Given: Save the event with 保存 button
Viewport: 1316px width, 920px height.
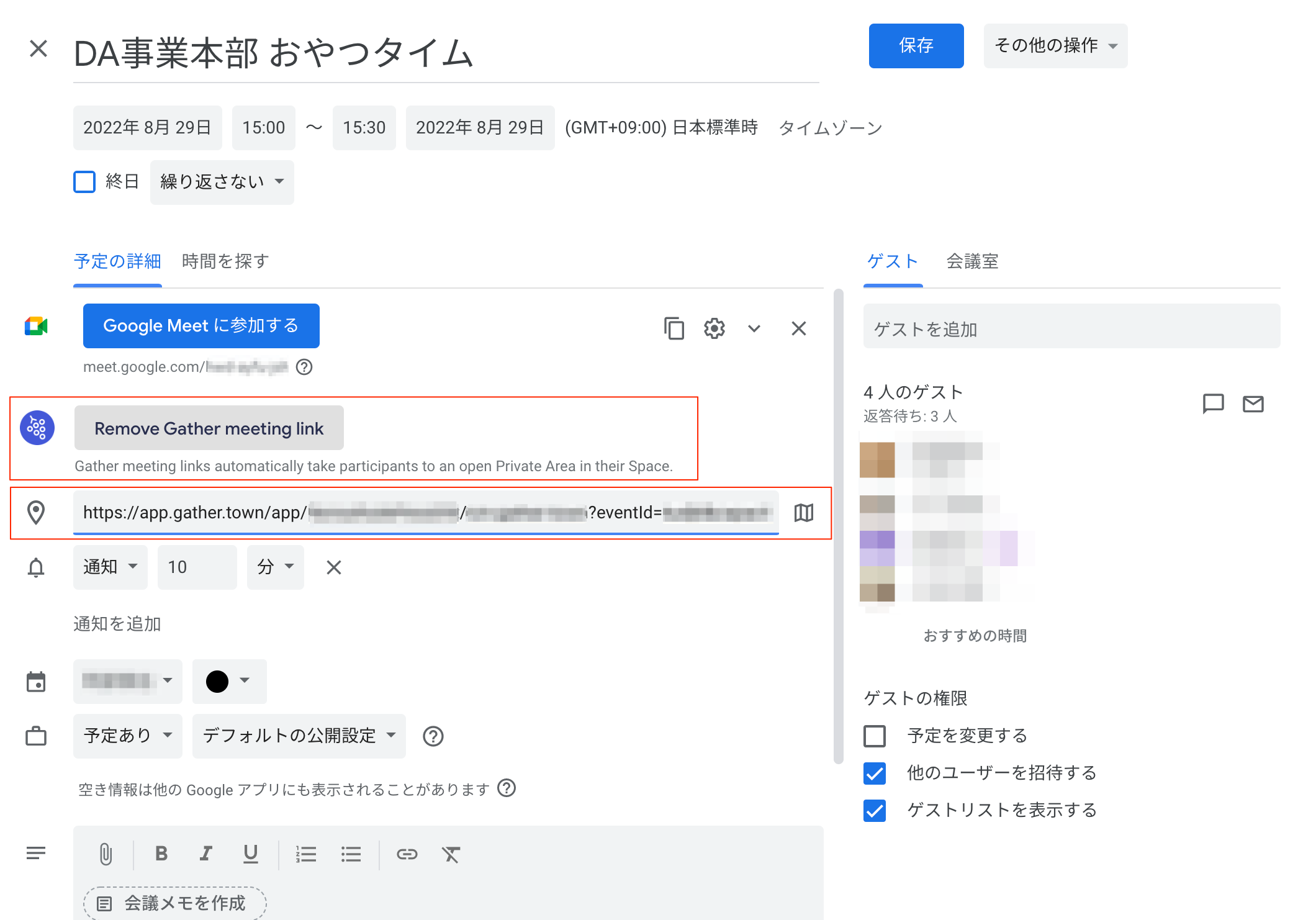Looking at the screenshot, I should (916, 45).
